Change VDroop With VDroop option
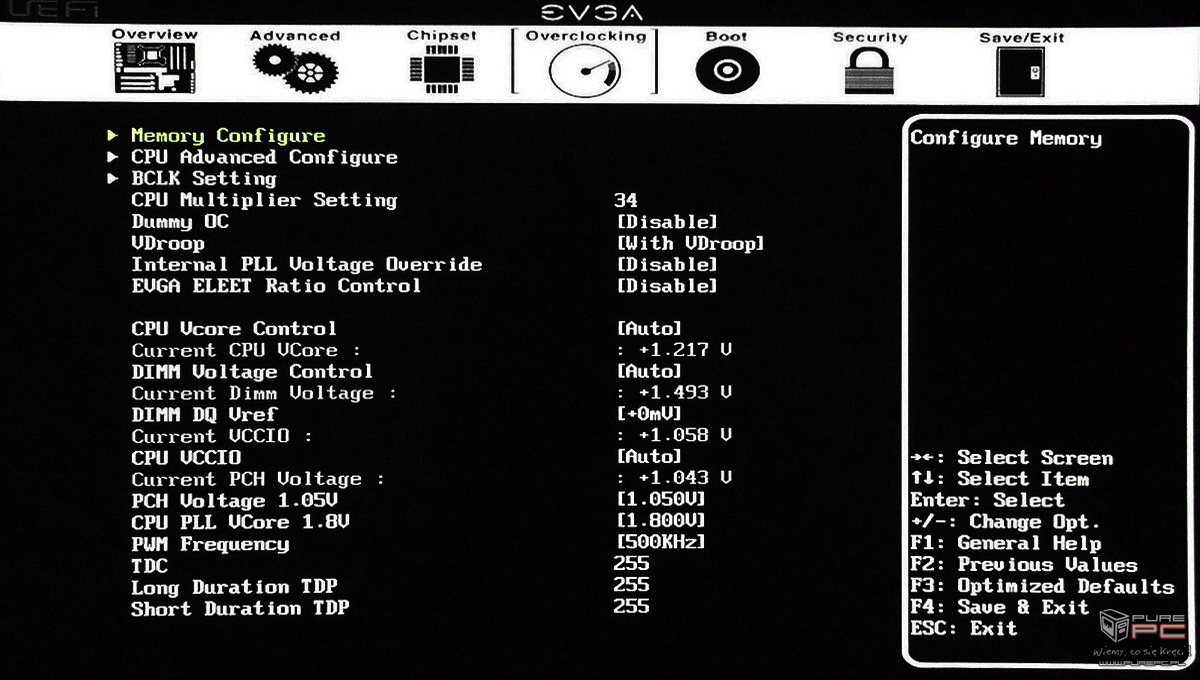1200x680 pixels. pos(691,243)
